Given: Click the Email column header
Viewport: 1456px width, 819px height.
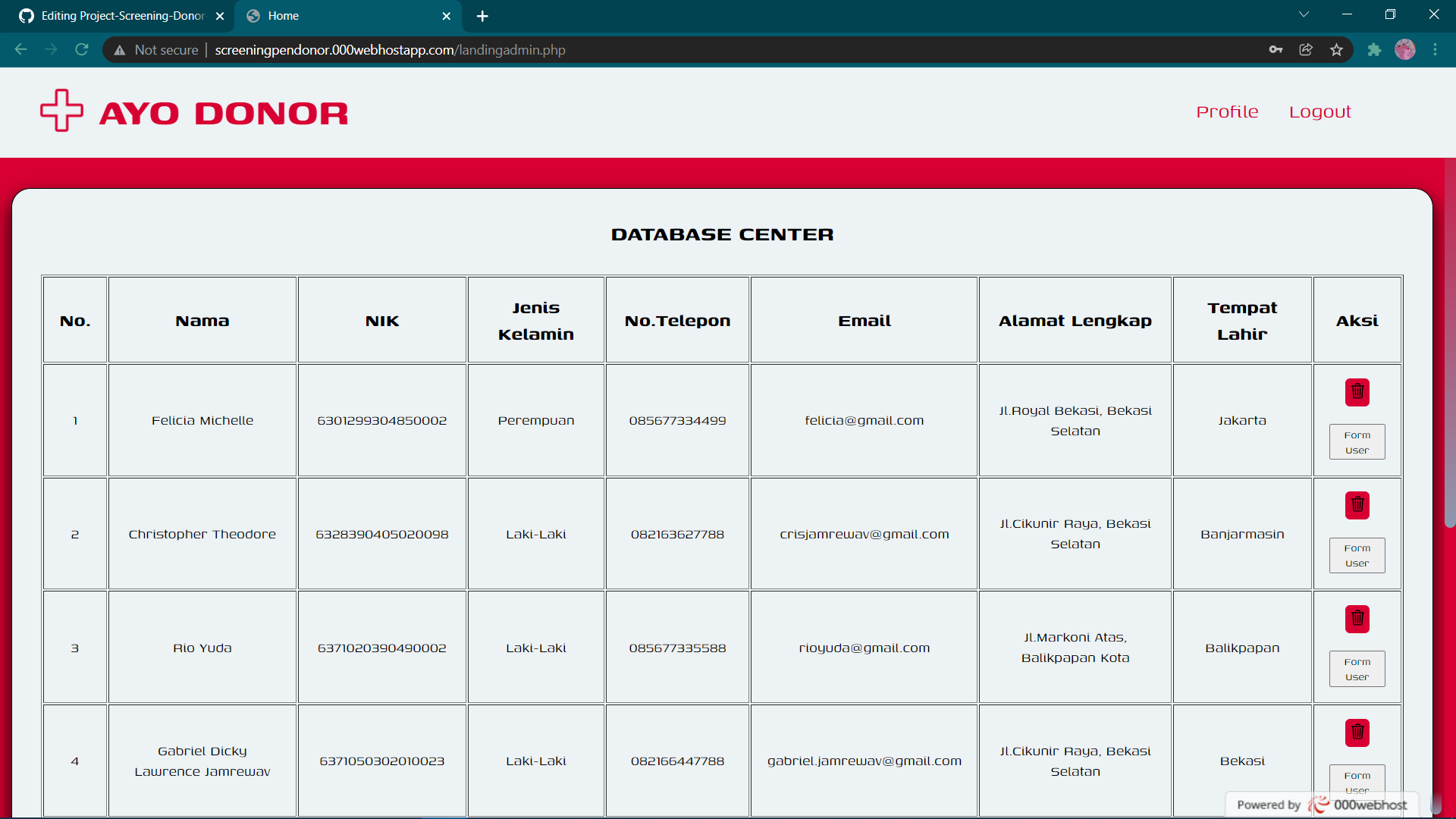Looking at the screenshot, I should click(x=864, y=320).
